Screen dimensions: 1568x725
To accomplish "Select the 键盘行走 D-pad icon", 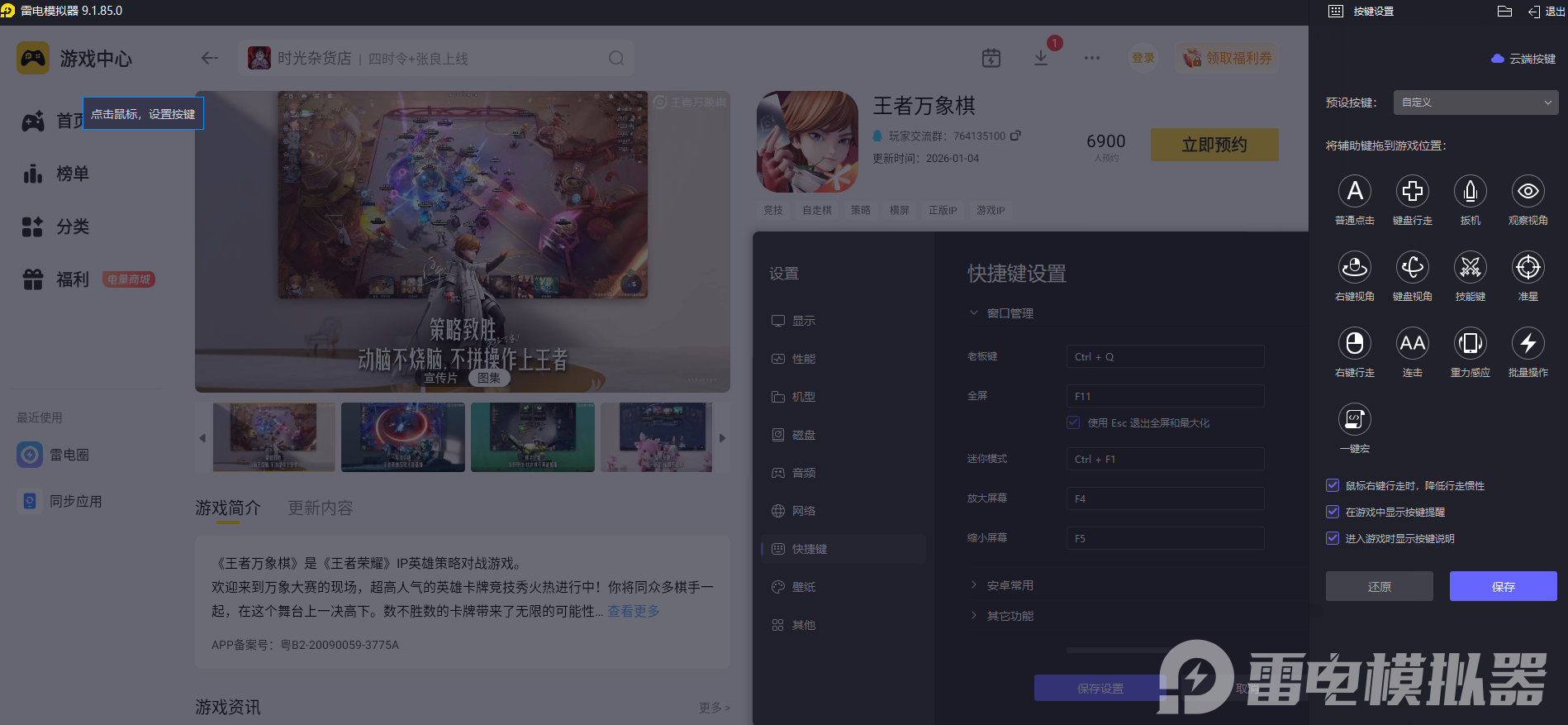I will click(x=1412, y=192).
